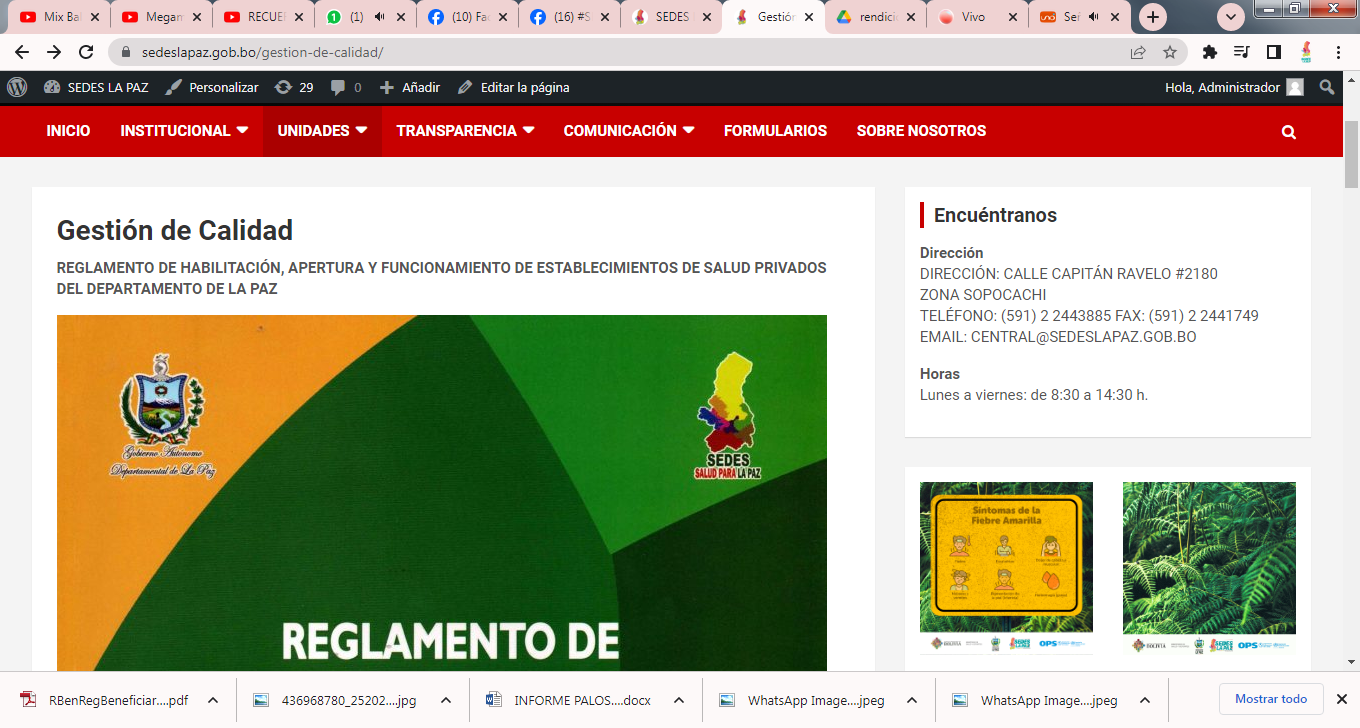Open options arrow for INFORME PALOS docx download
Screen dimensions: 1360x728
pos(679,700)
